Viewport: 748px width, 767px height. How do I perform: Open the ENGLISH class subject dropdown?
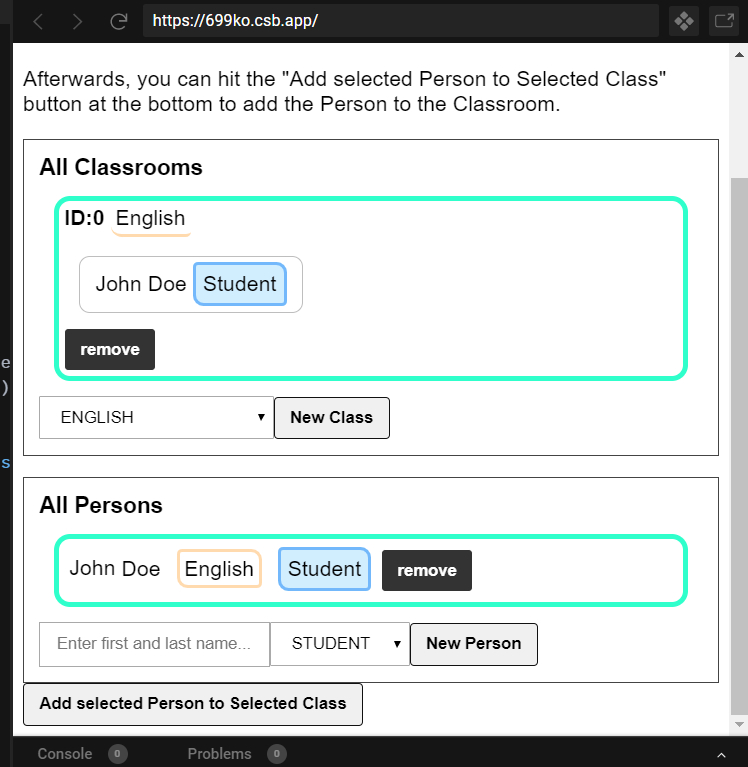pyautogui.click(x=156, y=418)
